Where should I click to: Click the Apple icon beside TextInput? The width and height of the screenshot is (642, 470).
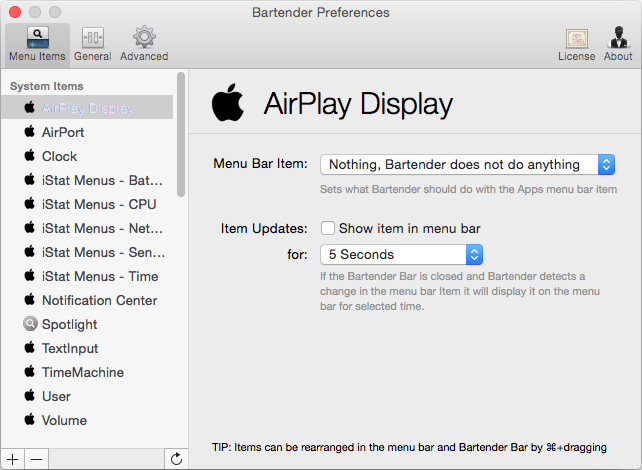[29, 348]
